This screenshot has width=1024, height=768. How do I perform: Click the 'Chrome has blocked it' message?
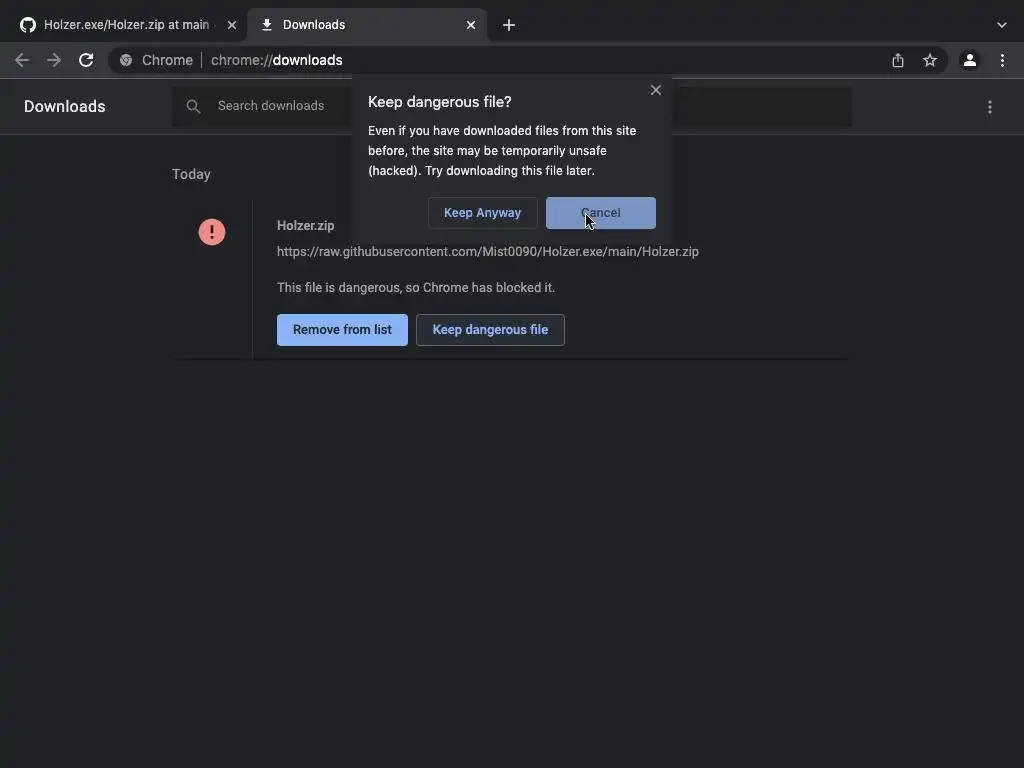click(x=416, y=287)
